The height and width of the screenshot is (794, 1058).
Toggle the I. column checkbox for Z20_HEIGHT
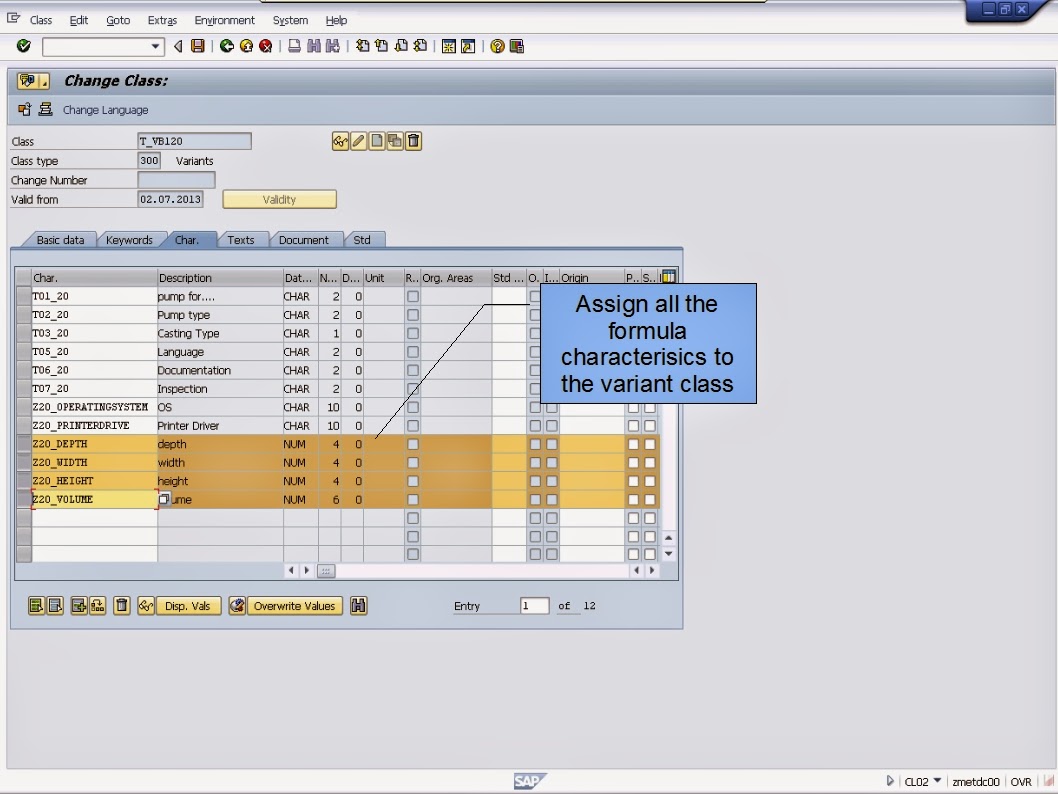click(552, 481)
